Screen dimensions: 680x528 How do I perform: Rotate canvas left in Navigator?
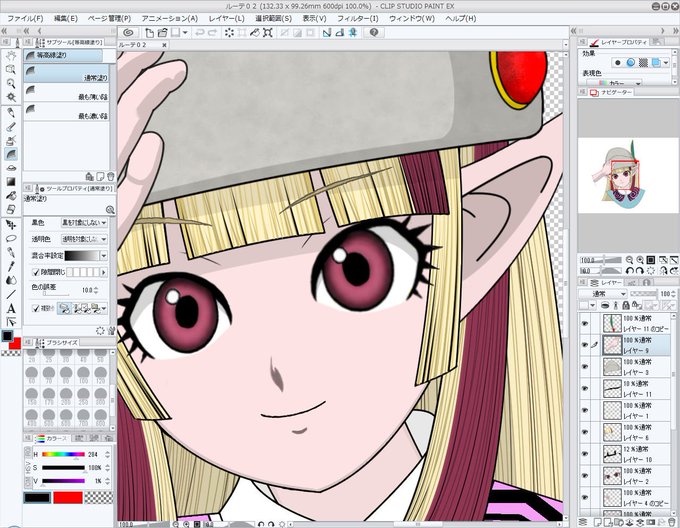pyautogui.click(x=629, y=271)
